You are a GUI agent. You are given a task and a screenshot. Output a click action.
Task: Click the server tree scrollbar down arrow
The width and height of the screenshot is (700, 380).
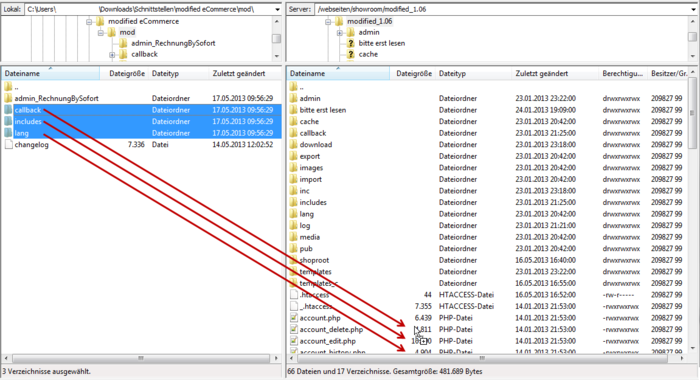[693, 56]
